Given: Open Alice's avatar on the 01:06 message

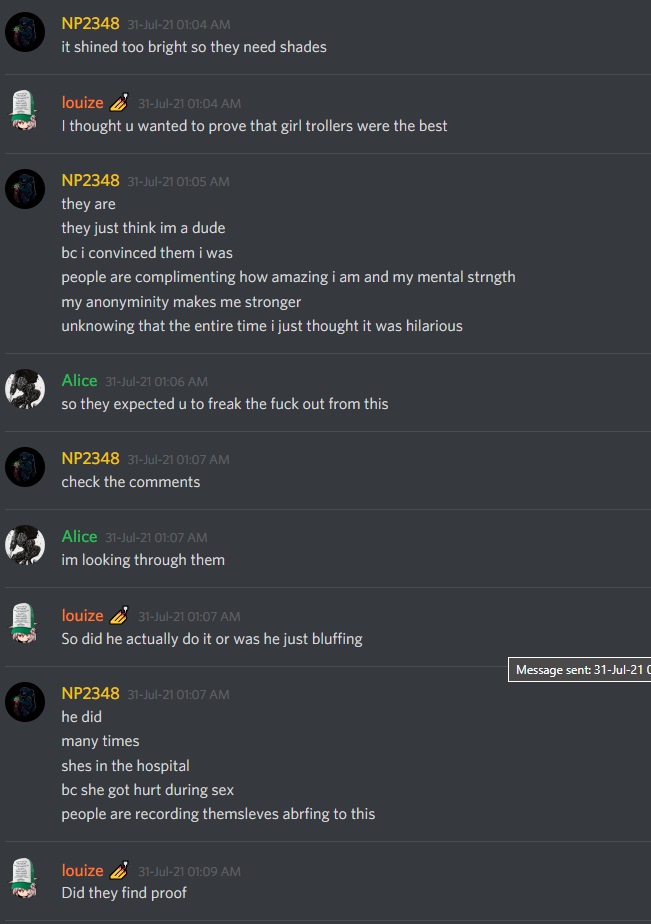Looking at the screenshot, I should [25, 389].
